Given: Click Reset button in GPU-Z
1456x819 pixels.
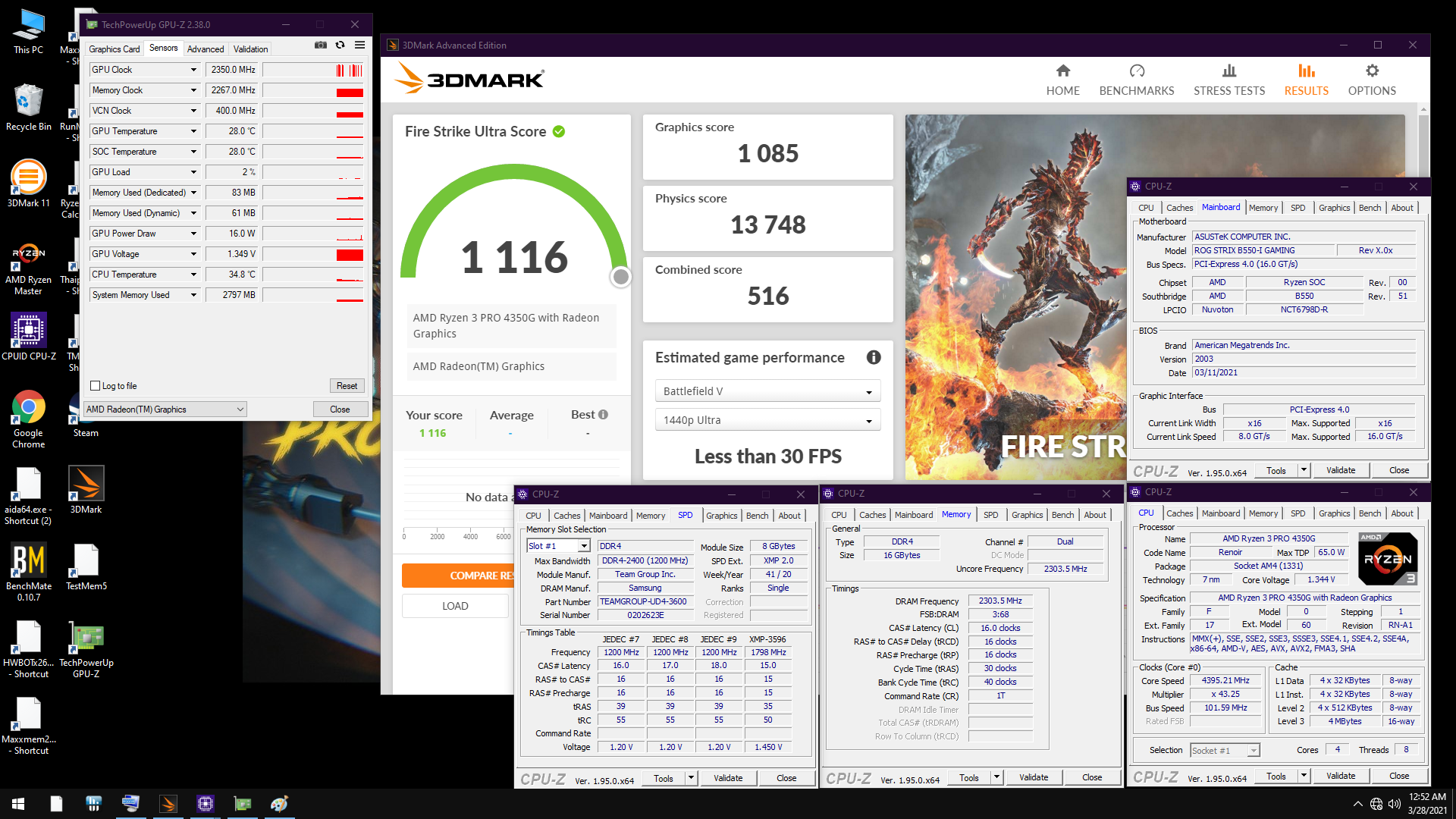Looking at the screenshot, I should point(347,386).
